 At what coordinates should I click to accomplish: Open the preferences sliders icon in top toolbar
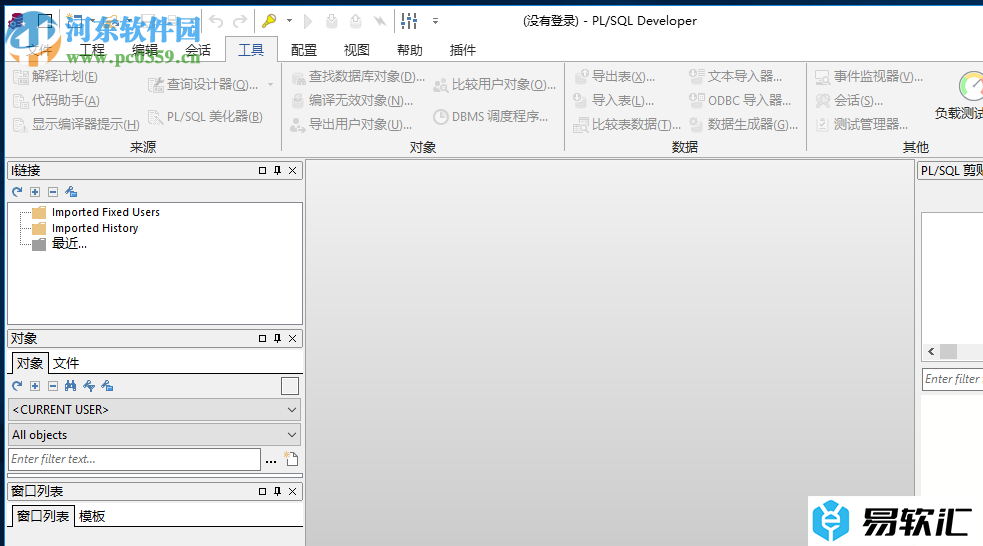(409, 21)
